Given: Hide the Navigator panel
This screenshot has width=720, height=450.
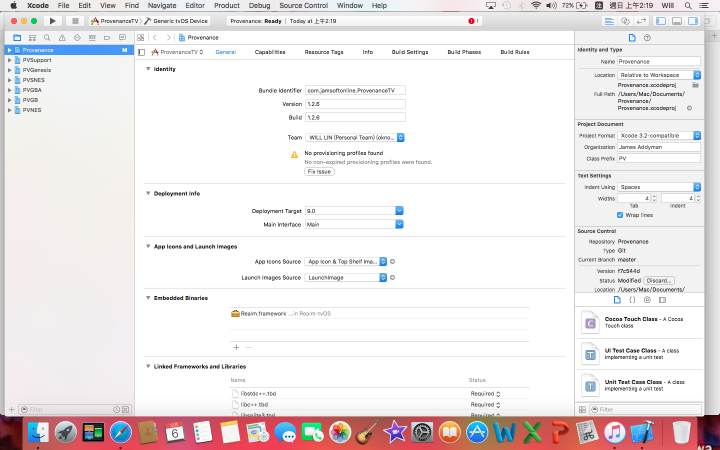Looking at the screenshot, I should [x=661, y=21].
